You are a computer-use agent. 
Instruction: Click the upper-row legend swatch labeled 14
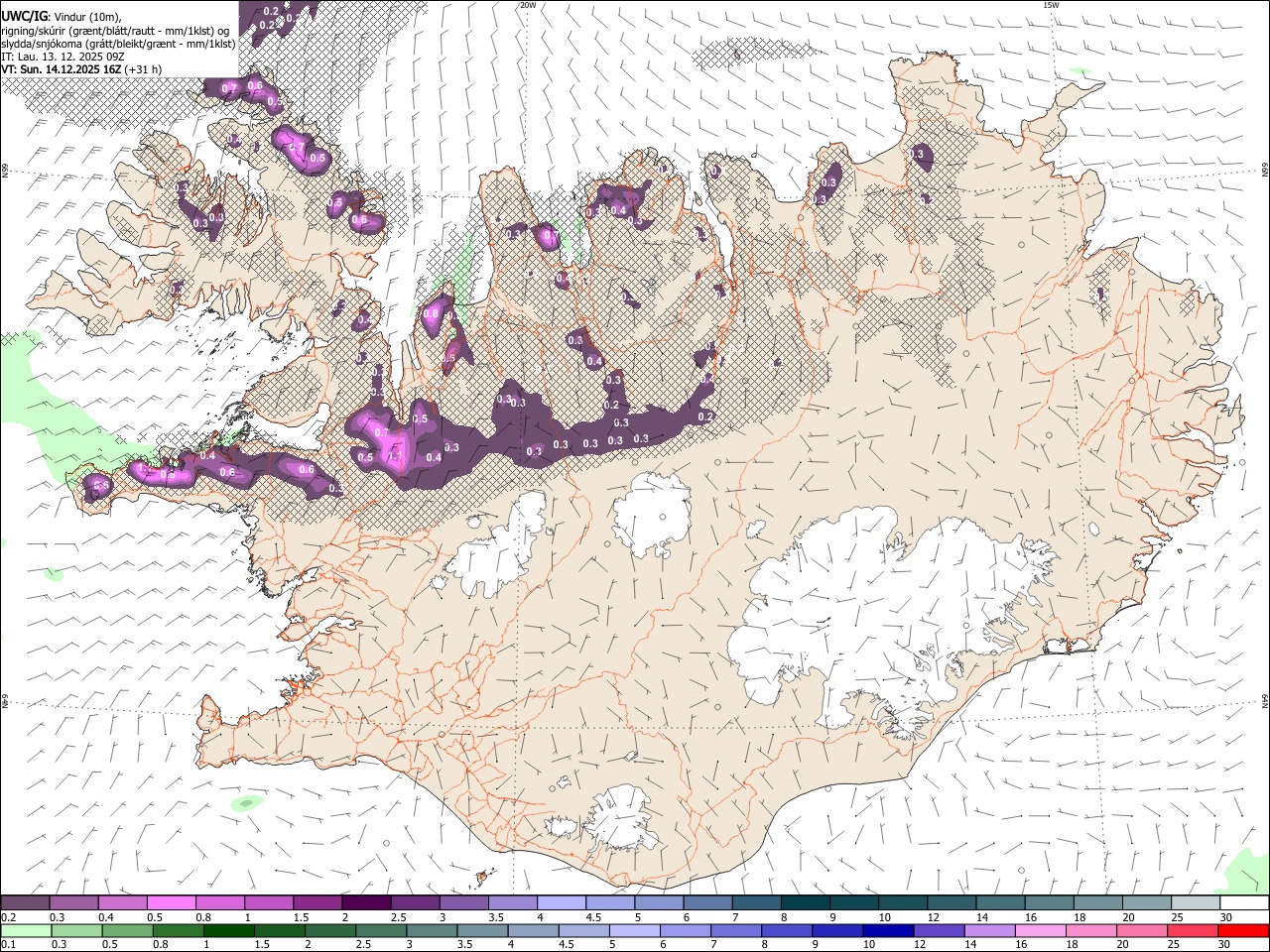click(x=1000, y=902)
